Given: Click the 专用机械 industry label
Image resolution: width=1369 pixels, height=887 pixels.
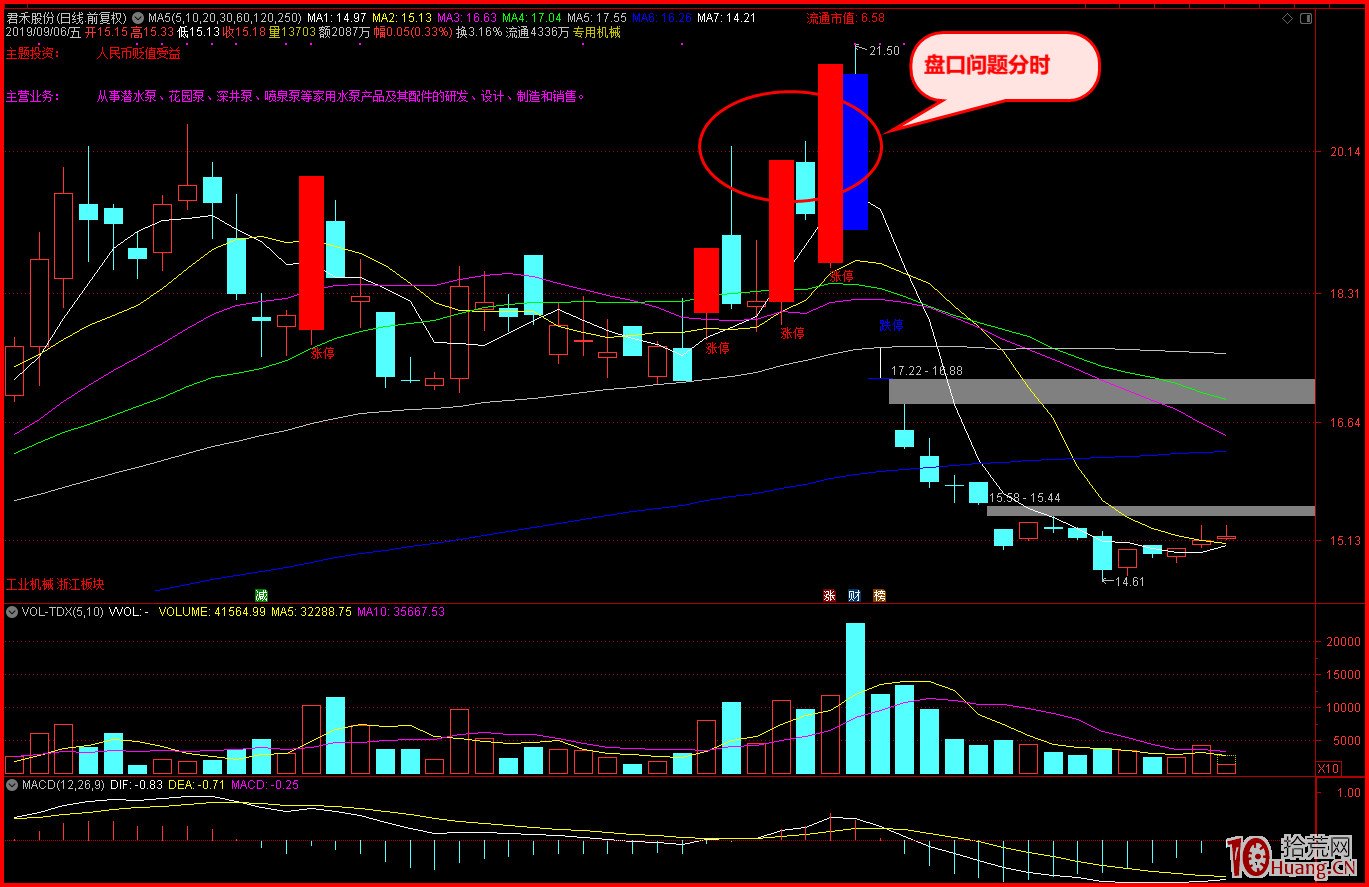Looking at the screenshot, I should click(x=596, y=32).
